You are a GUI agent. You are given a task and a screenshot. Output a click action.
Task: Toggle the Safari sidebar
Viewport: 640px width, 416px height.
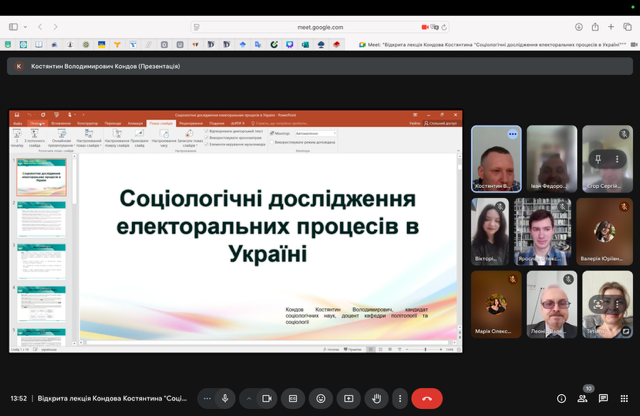(x=13, y=27)
